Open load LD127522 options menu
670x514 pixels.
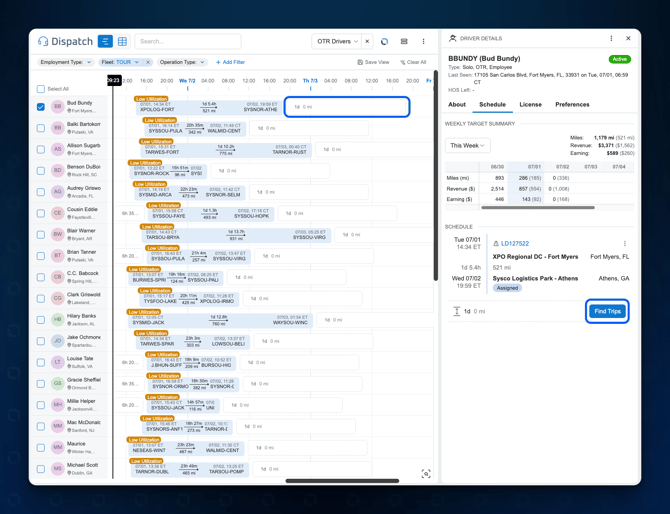625,244
